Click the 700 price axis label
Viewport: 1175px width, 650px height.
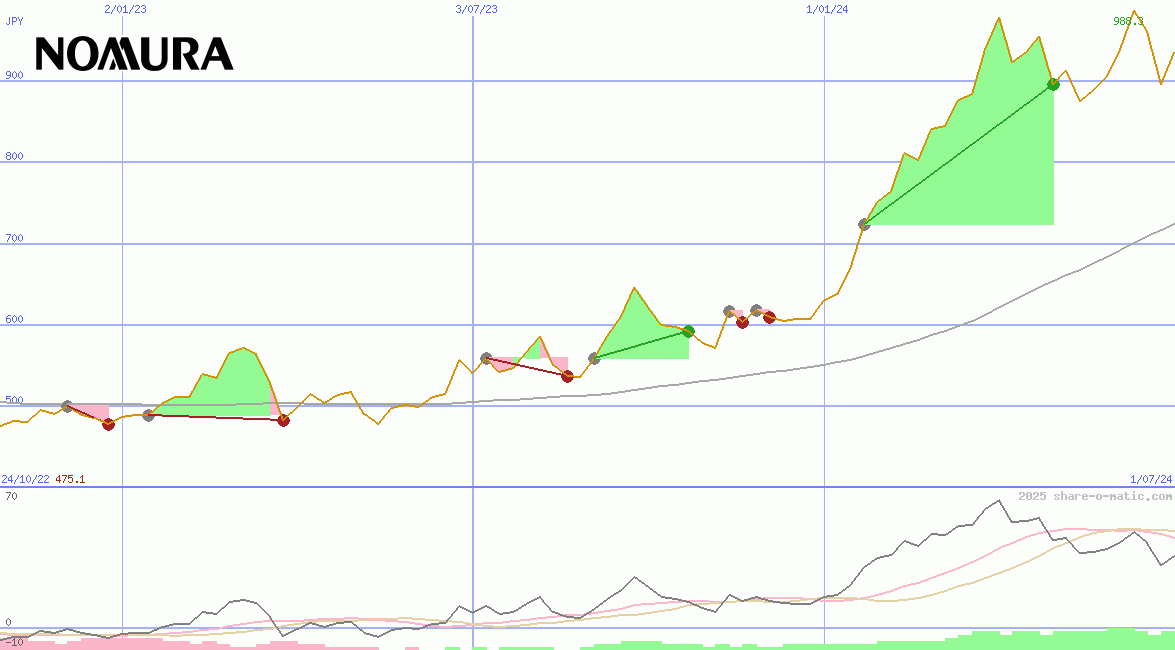pyautogui.click(x=14, y=238)
